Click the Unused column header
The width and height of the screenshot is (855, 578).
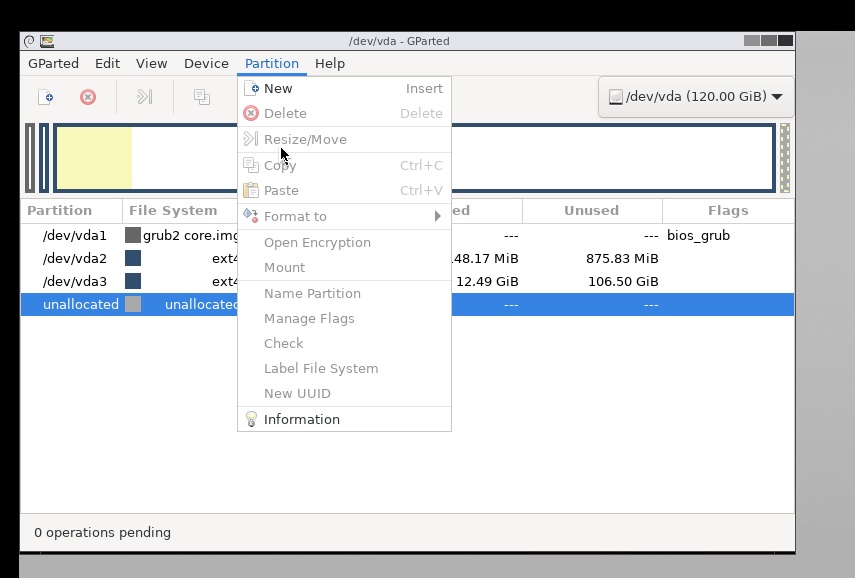point(592,210)
